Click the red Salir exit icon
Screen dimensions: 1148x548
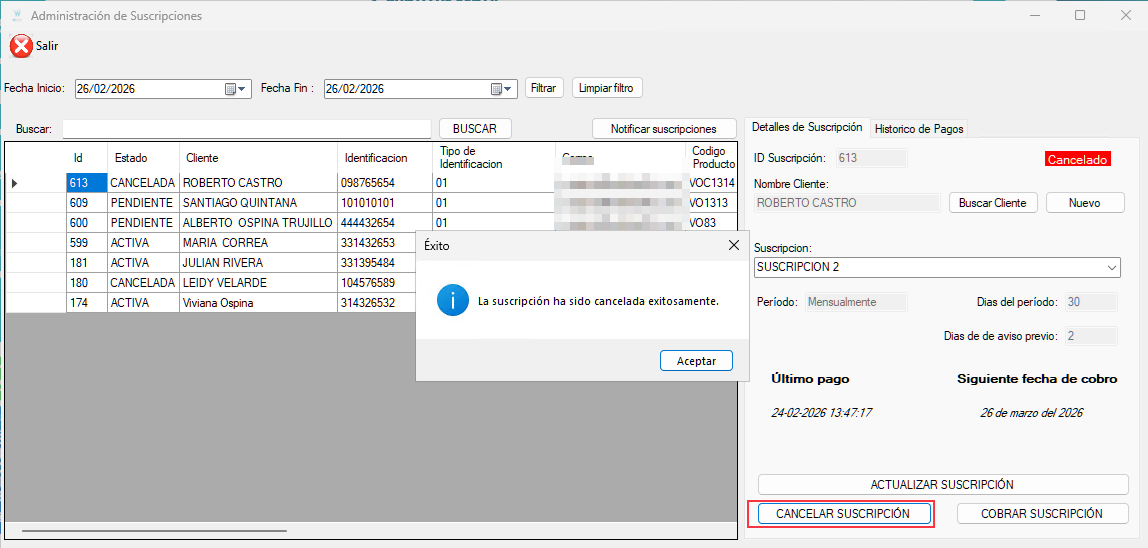(x=20, y=45)
